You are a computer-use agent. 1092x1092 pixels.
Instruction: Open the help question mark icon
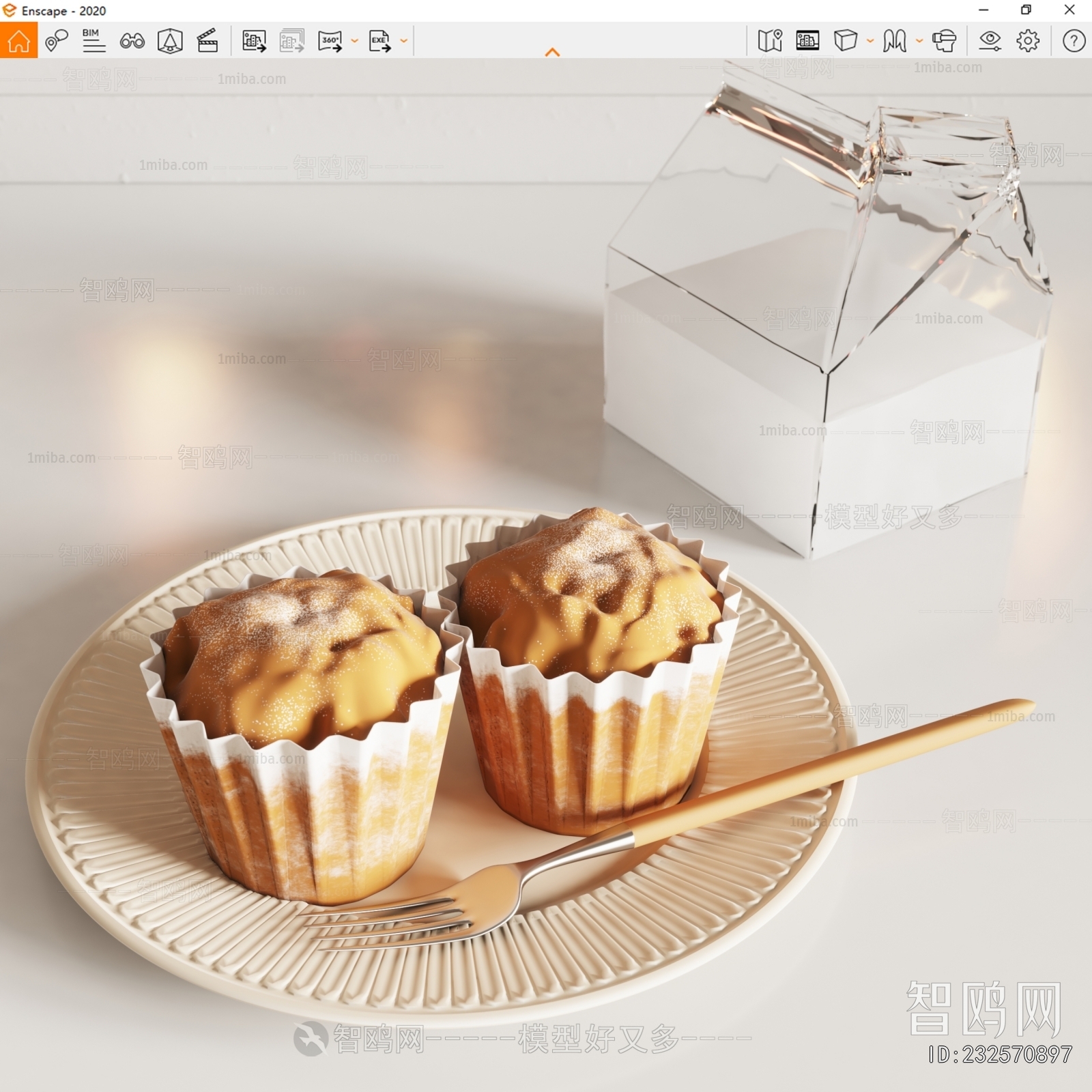coord(1074,41)
